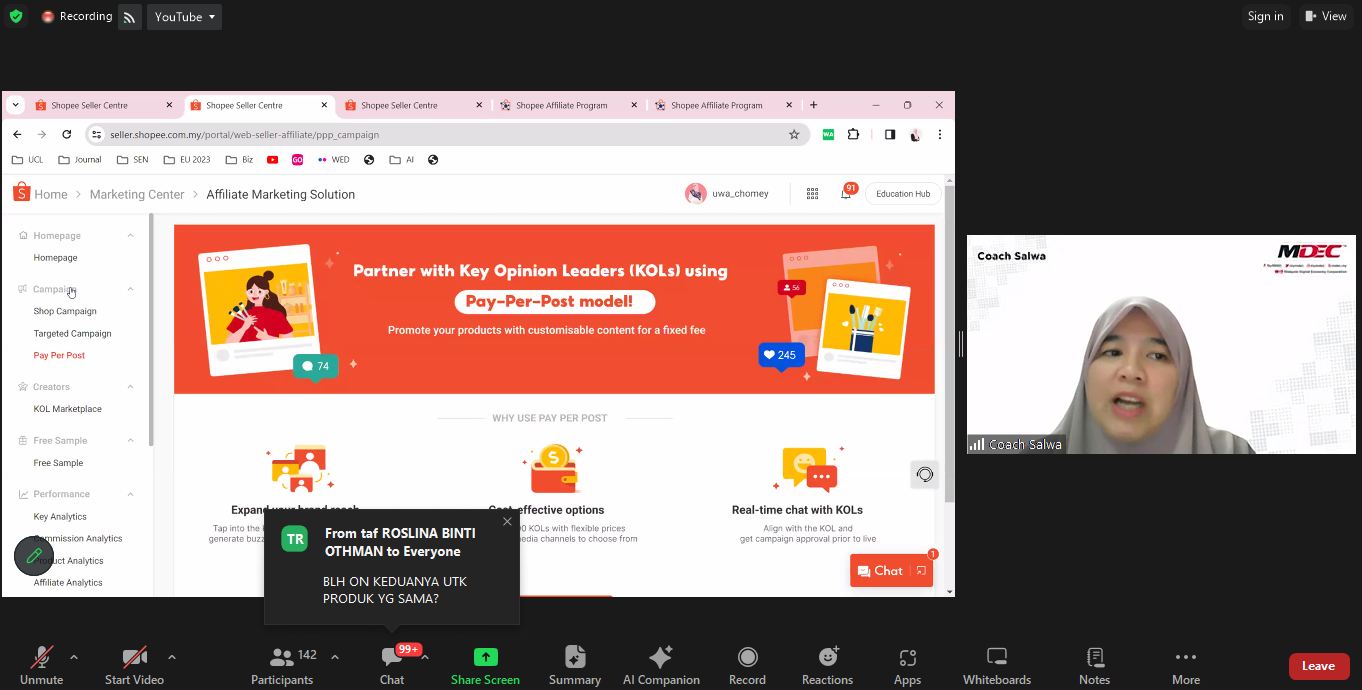Open Reactions menu
Viewport: 1362px width, 690px height.
827,665
